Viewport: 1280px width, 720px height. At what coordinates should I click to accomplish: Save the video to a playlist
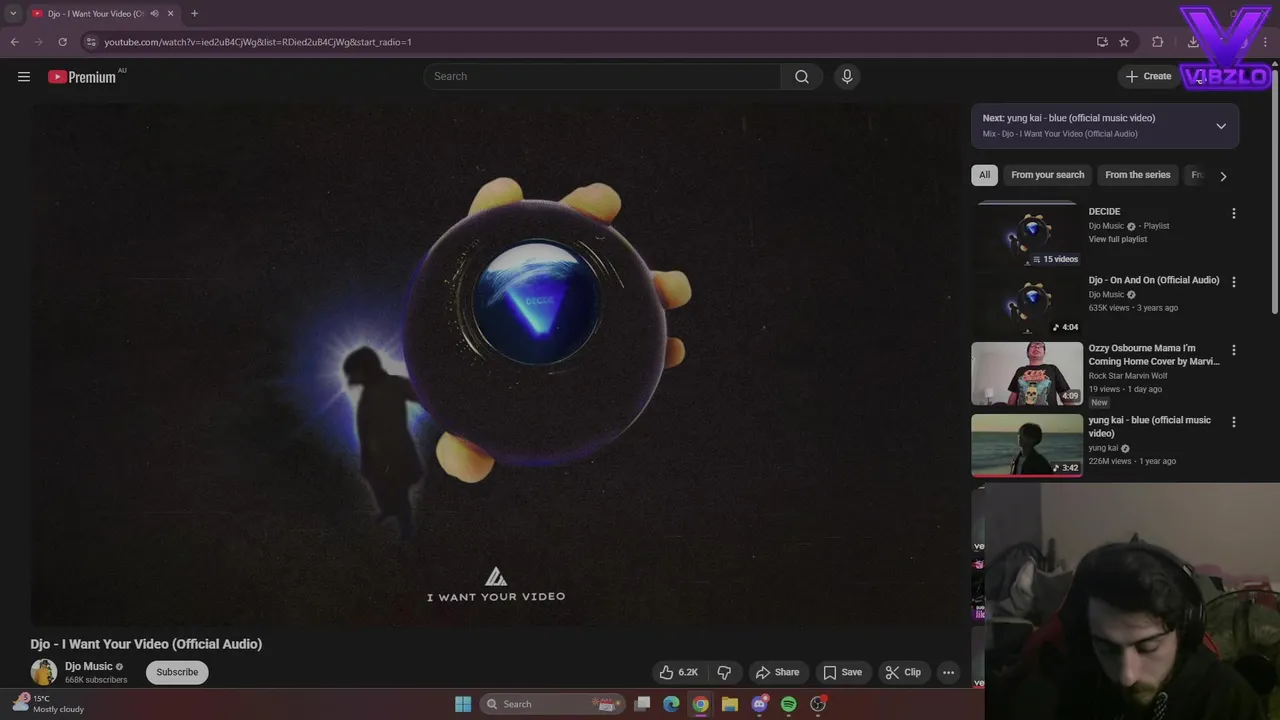[843, 672]
